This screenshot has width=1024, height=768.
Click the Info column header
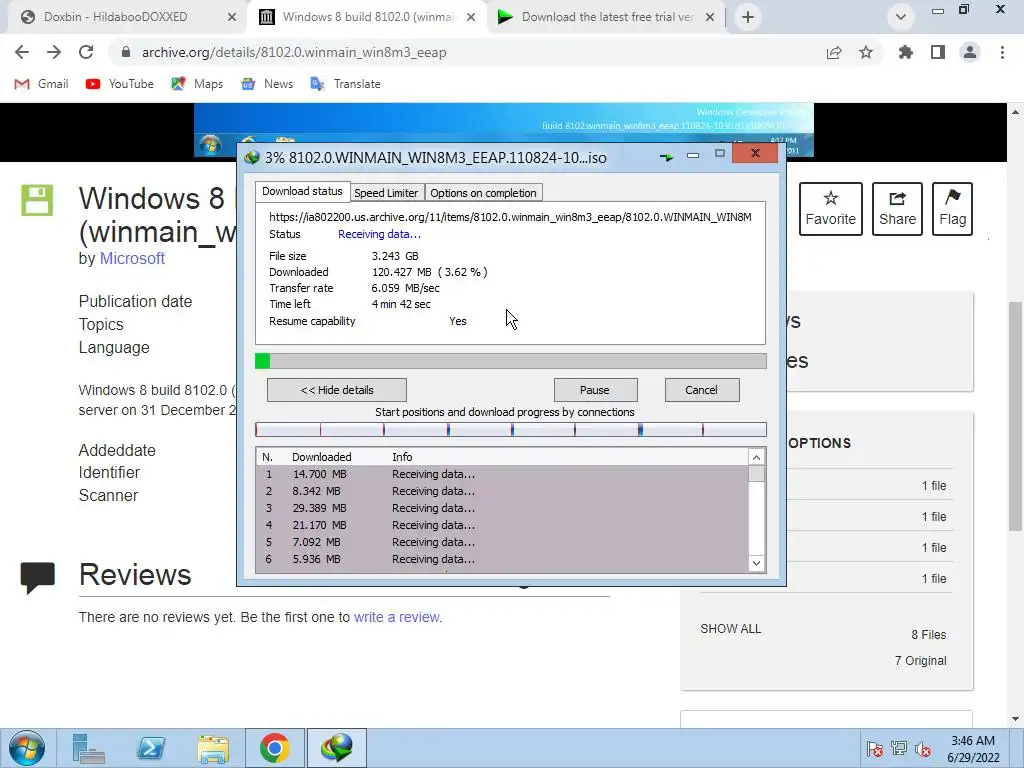pos(402,457)
